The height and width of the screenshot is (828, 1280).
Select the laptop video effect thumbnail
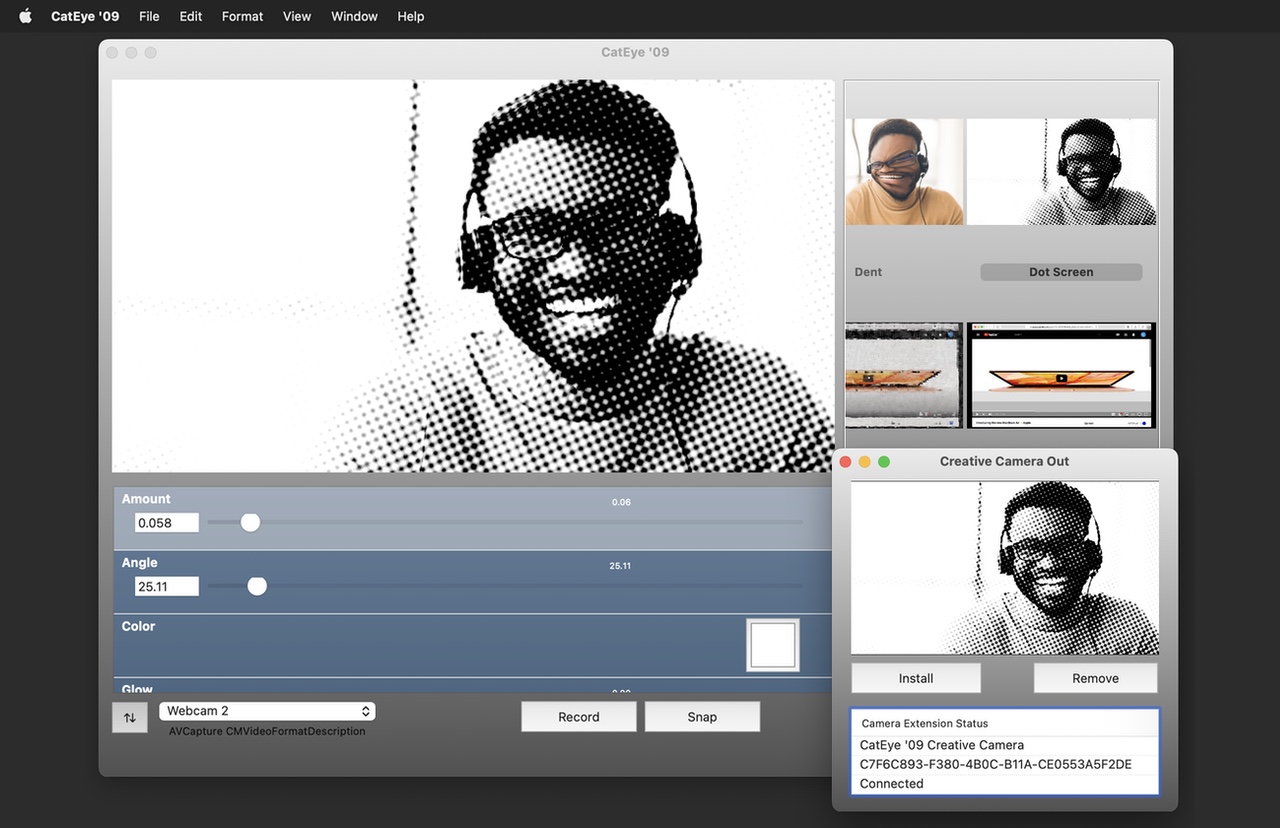tap(1061, 375)
